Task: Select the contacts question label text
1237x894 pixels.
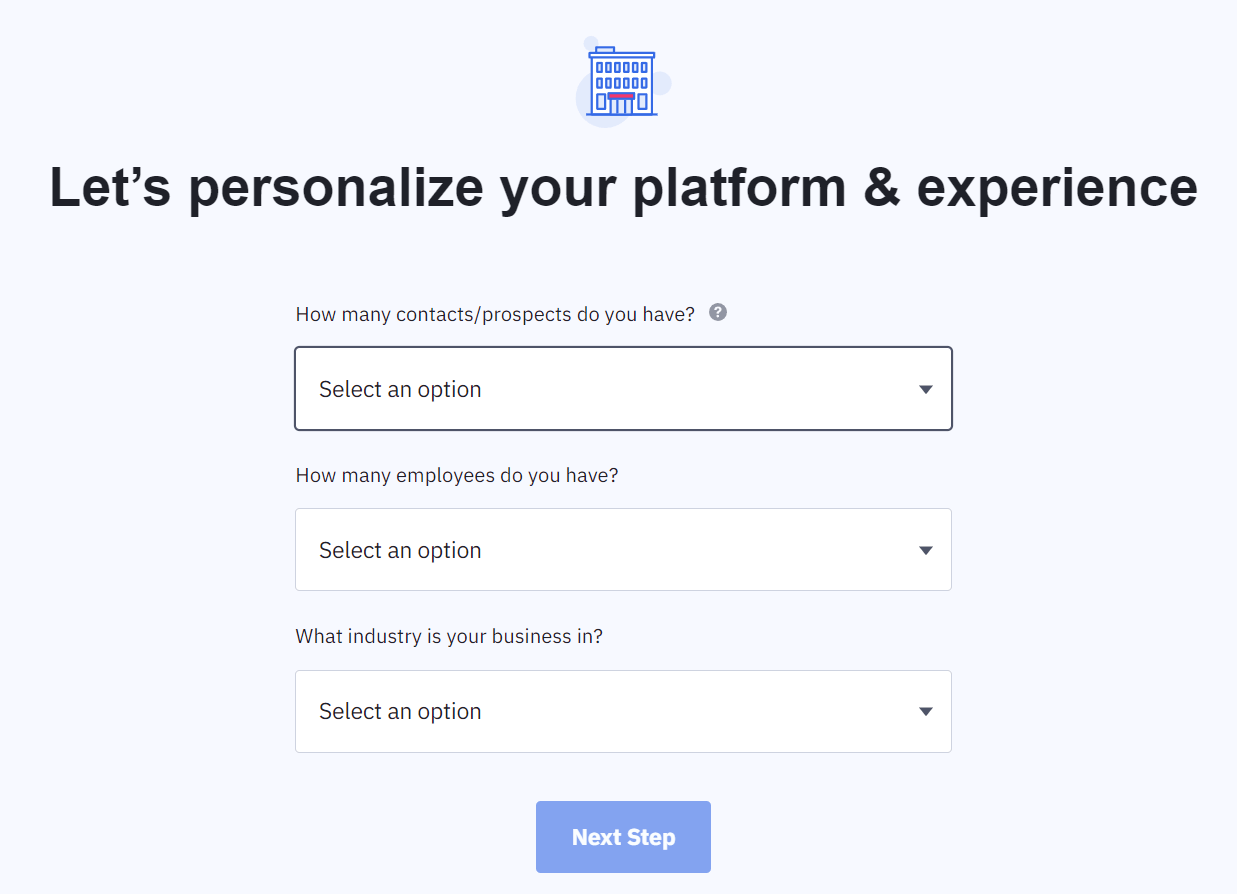Action: [x=495, y=313]
